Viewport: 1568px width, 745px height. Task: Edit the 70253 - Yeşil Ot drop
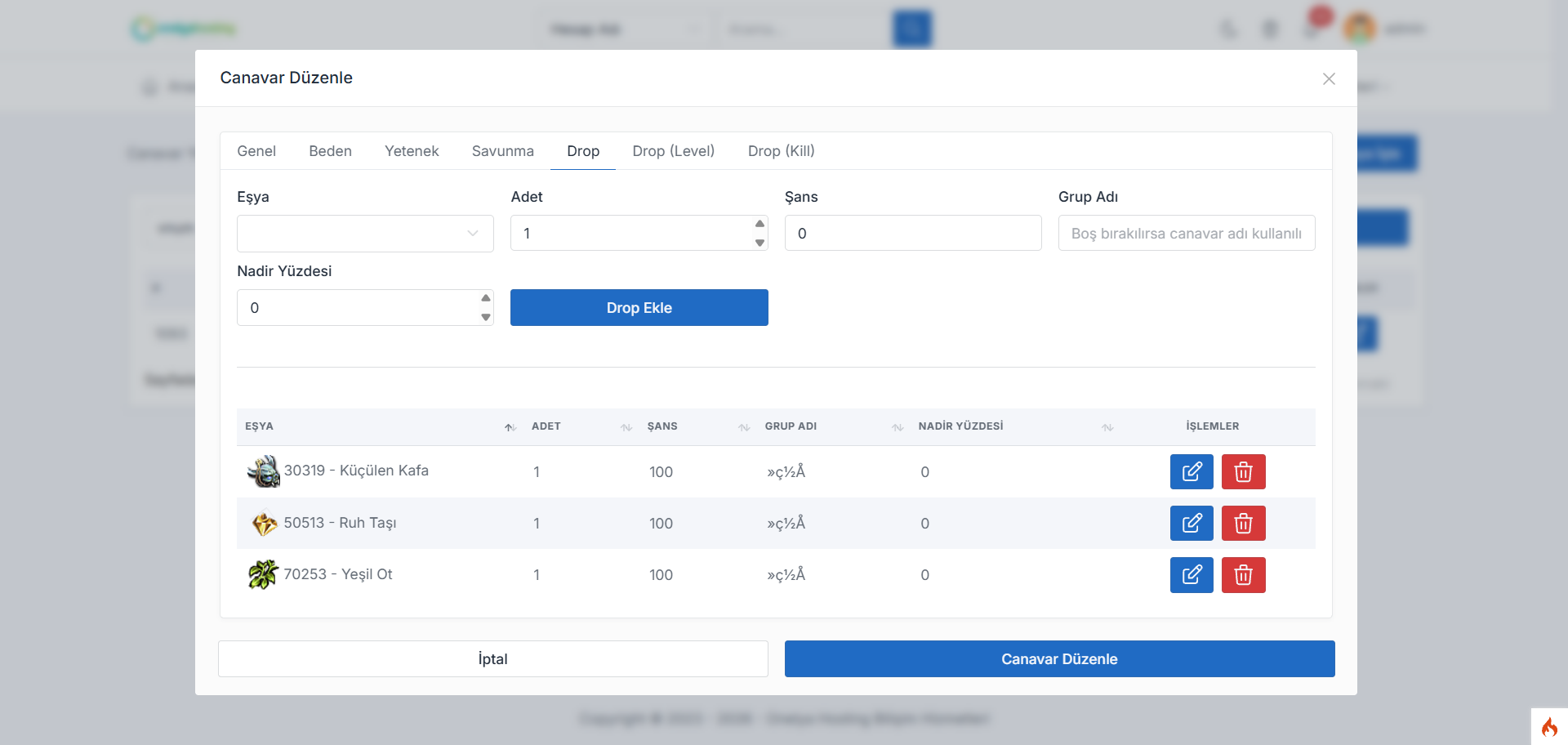(x=1192, y=574)
